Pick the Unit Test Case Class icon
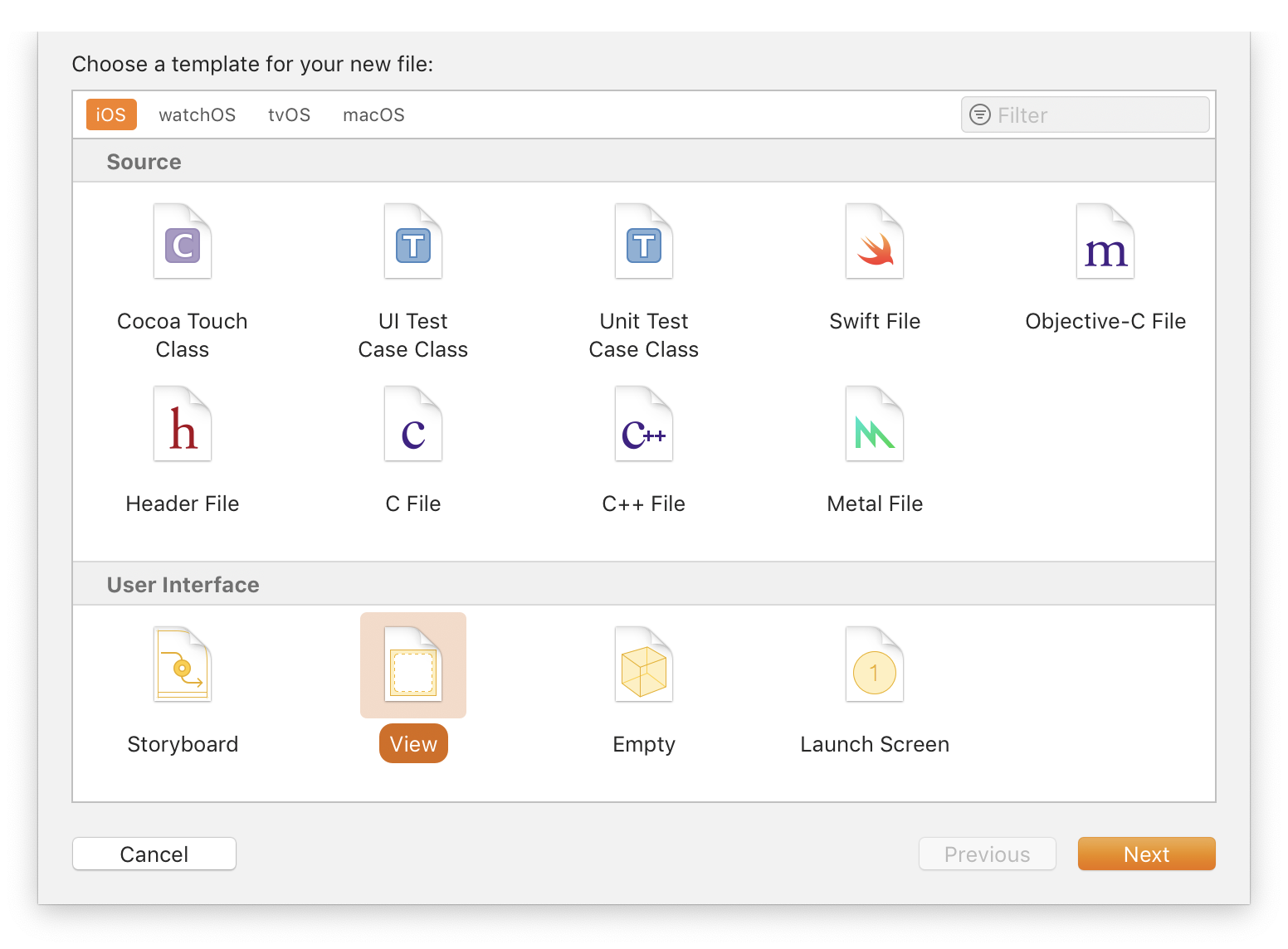 [x=644, y=242]
